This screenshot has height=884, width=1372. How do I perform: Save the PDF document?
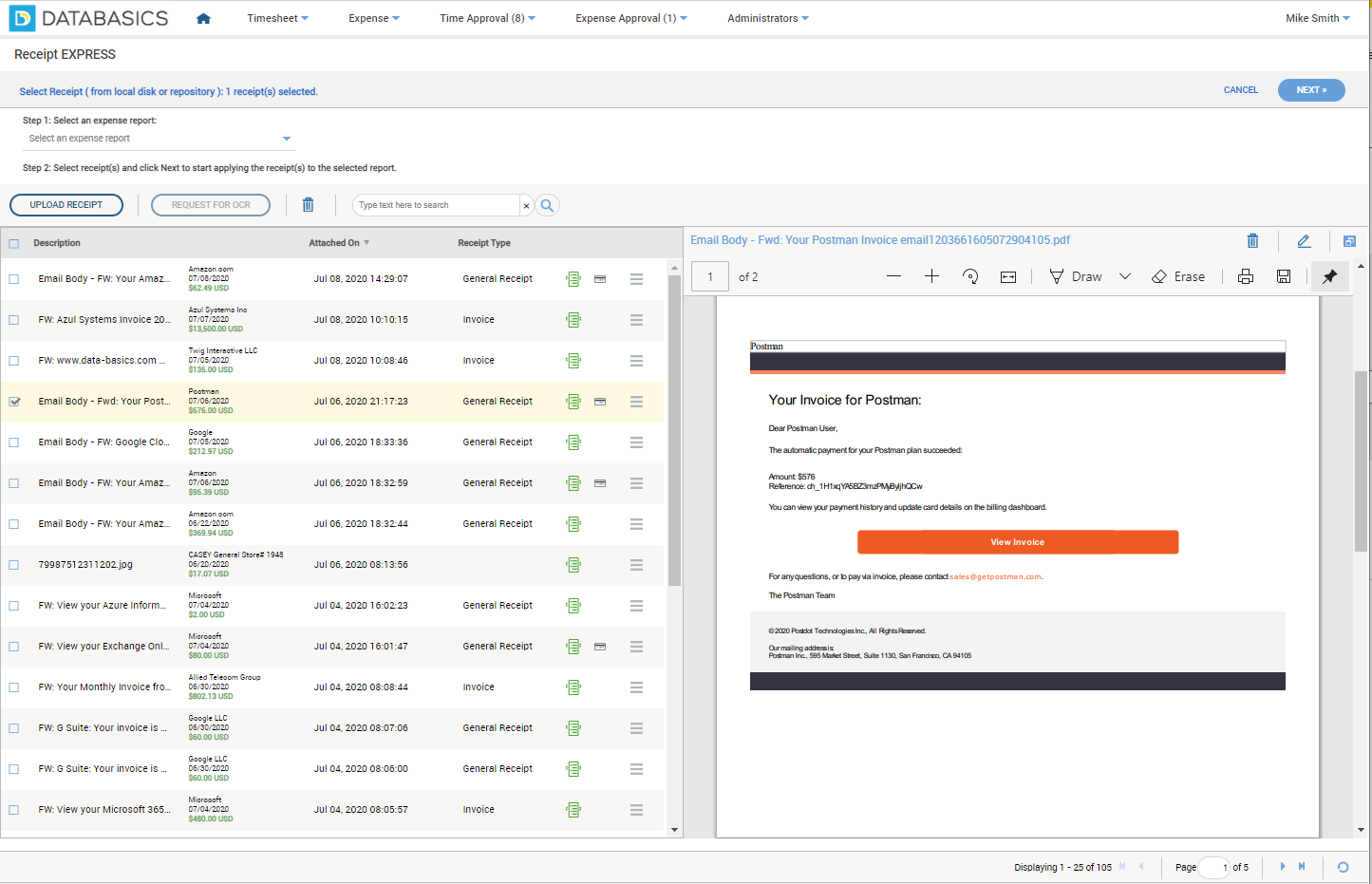point(1284,276)
